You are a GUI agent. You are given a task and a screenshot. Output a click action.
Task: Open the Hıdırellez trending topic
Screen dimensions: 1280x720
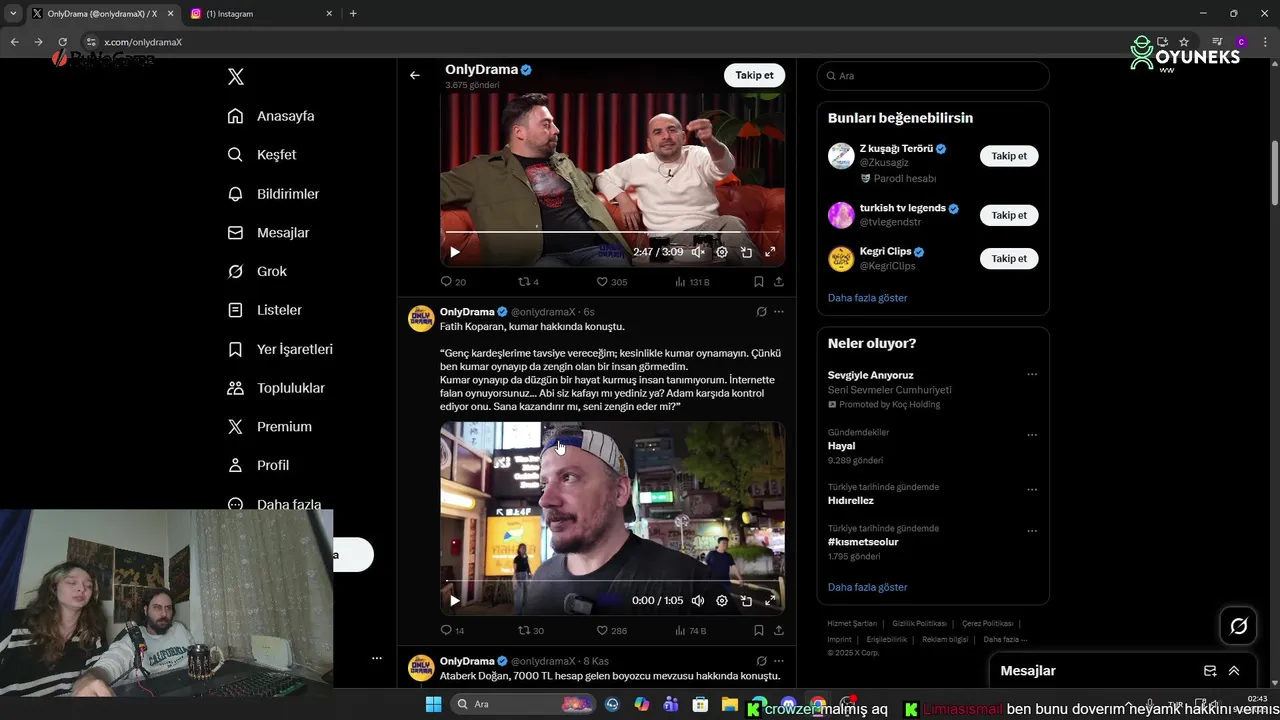[x=850, y=501]
